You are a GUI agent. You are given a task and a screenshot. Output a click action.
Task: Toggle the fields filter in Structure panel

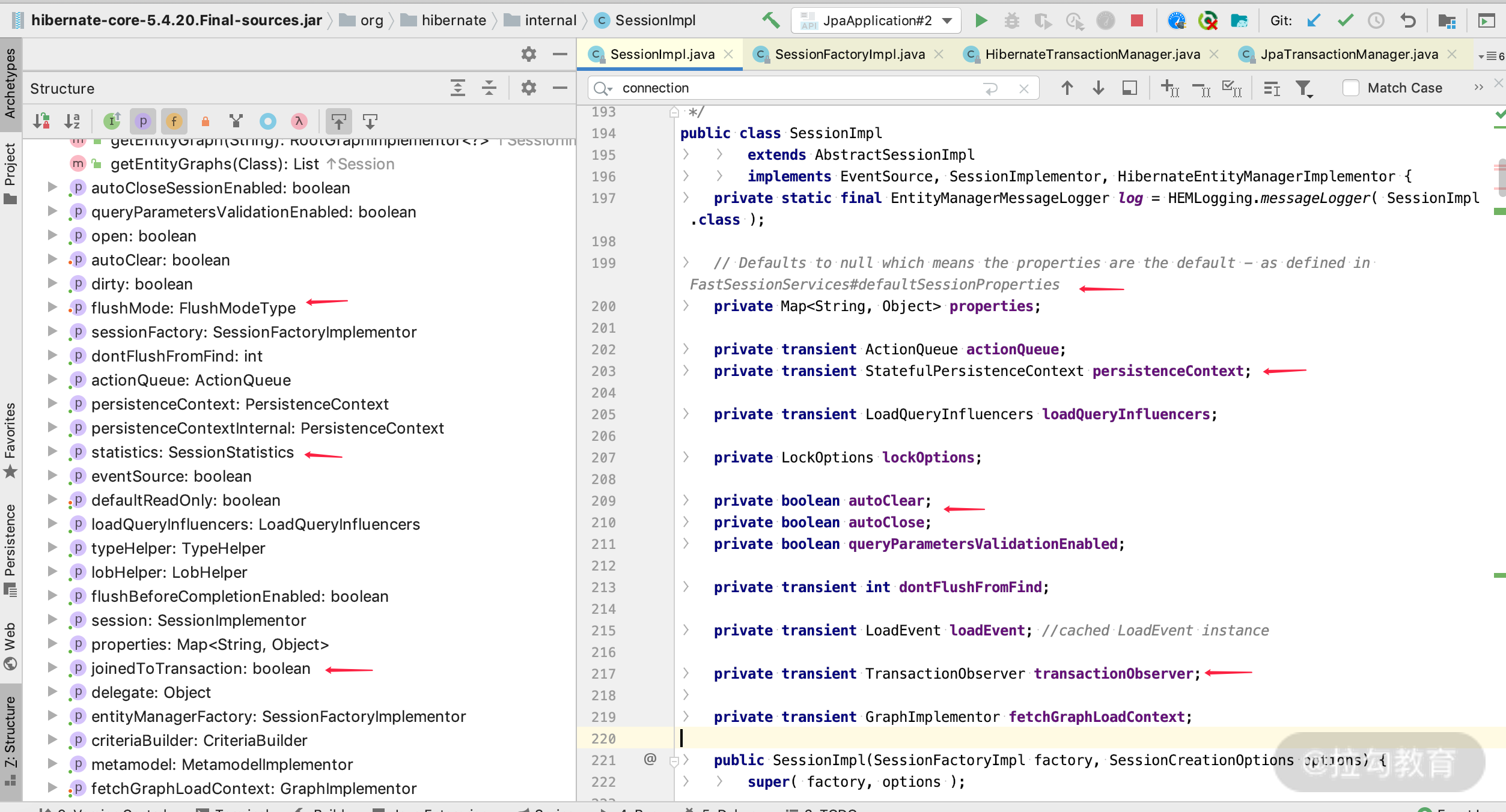click(x=174, y=121)
